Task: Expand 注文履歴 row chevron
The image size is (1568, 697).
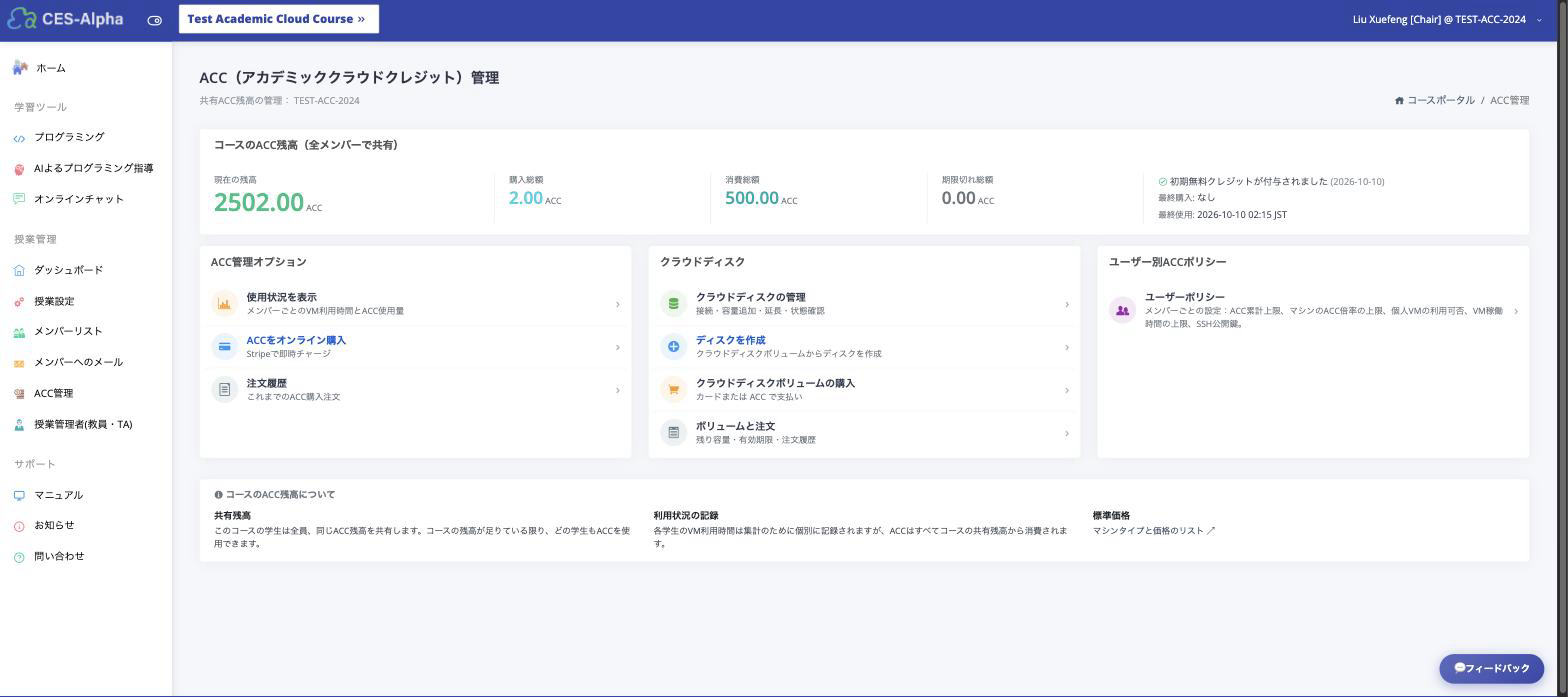Action: pos(617,390)
